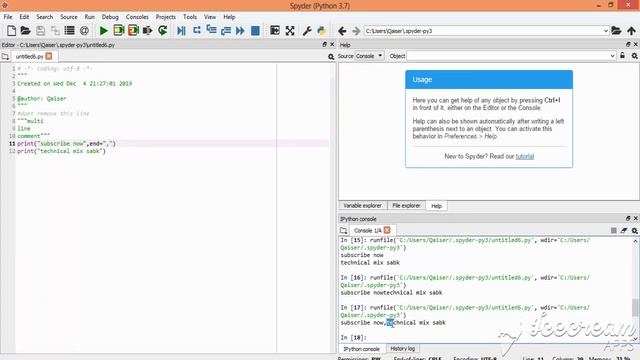Switch to File explorer tab
The image size is (640, 360).
click(x=406, y=206)
